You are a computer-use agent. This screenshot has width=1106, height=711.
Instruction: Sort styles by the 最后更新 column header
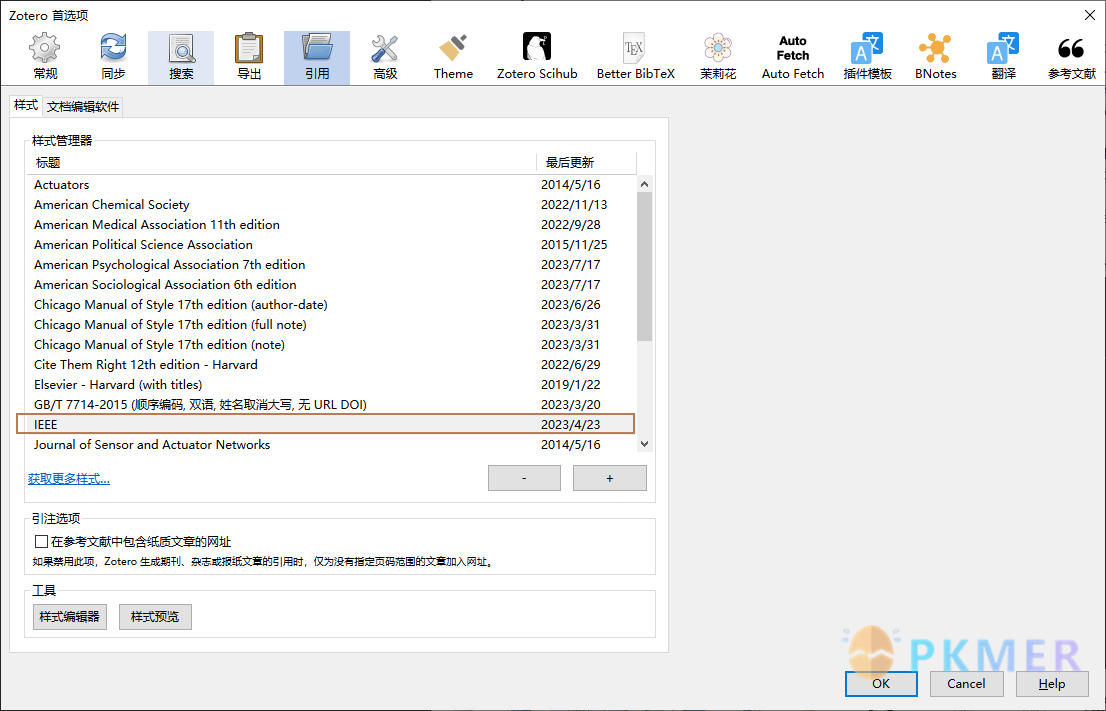pos(586,163)
